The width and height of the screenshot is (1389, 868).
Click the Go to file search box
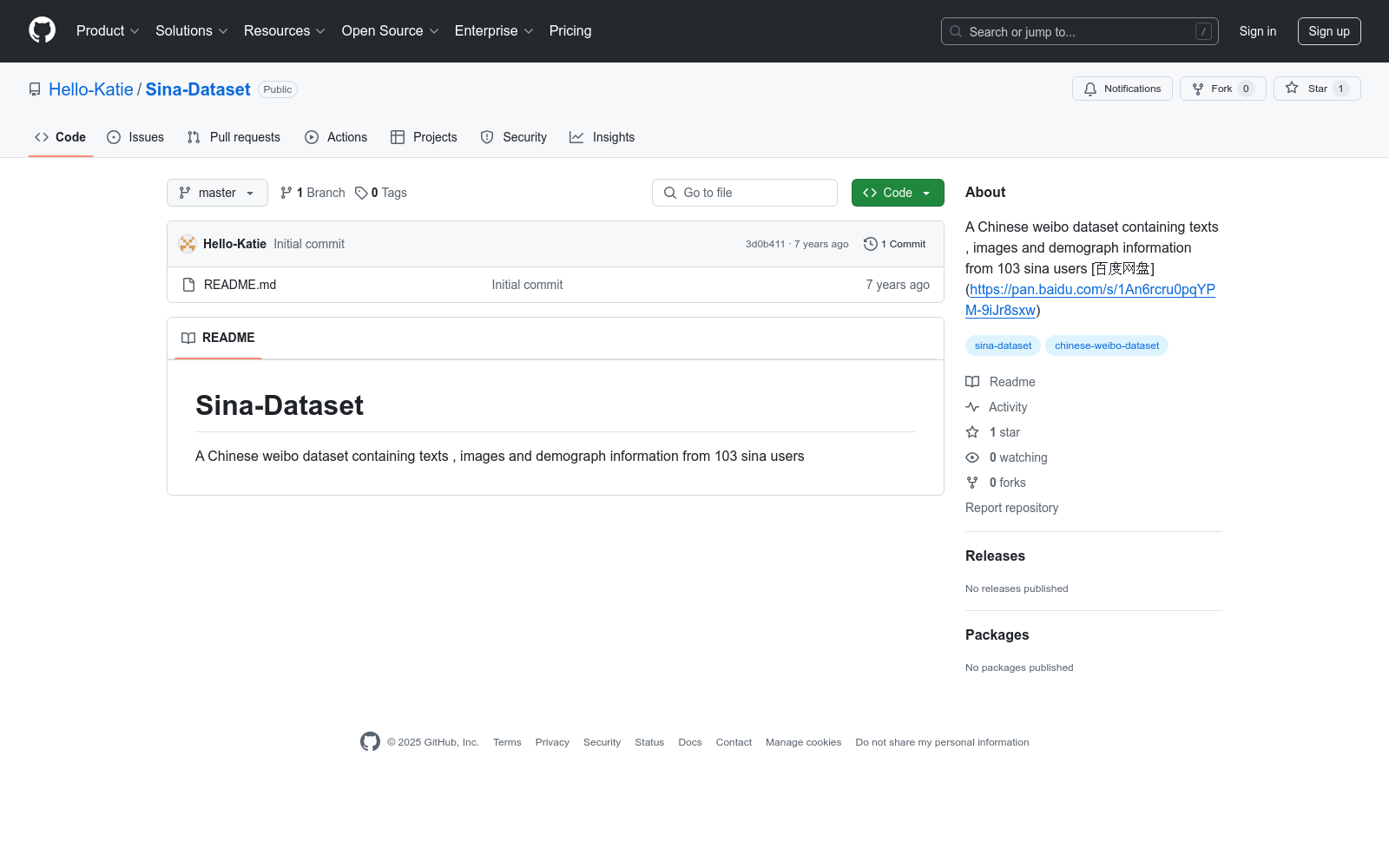point(745,193)
